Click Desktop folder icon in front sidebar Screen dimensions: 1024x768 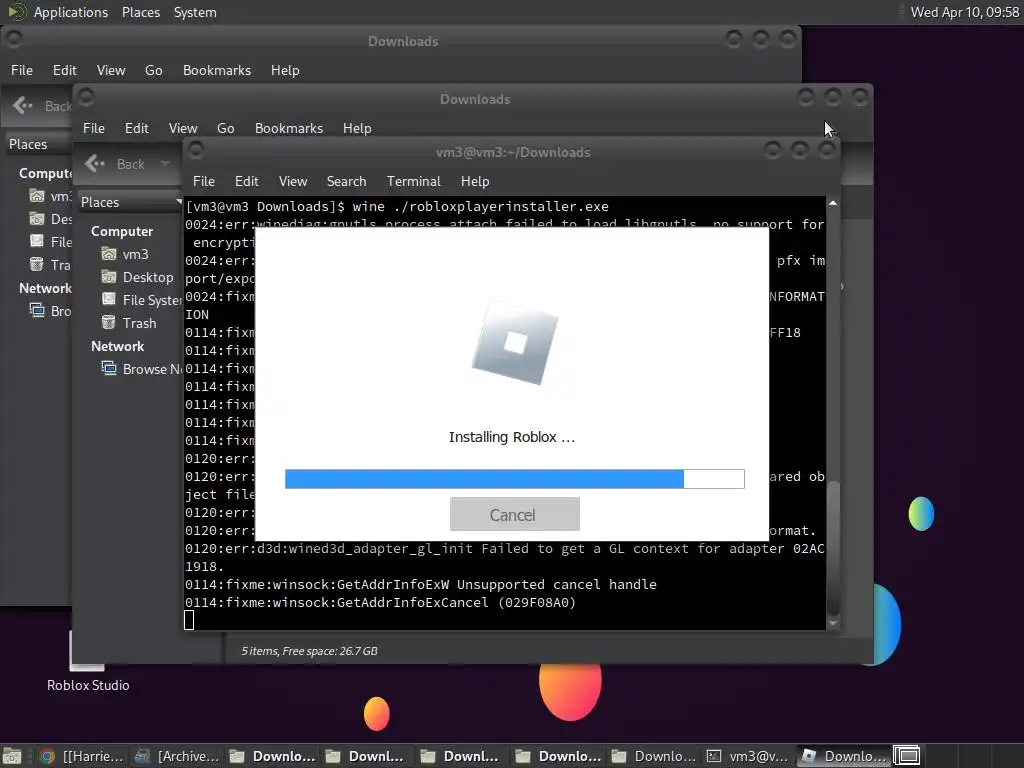pos(108,276)
